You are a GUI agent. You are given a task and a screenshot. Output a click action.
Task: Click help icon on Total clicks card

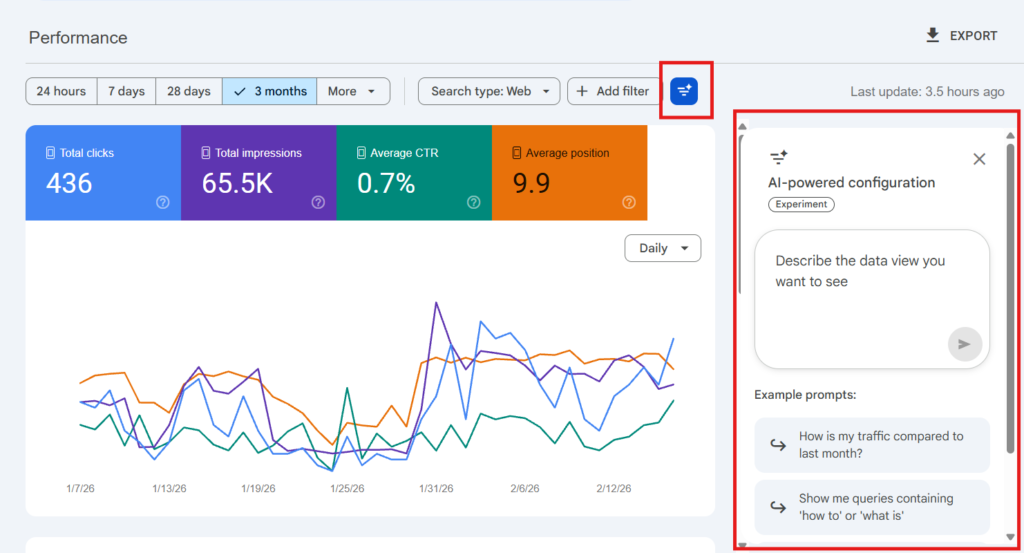tap(163, 202)
